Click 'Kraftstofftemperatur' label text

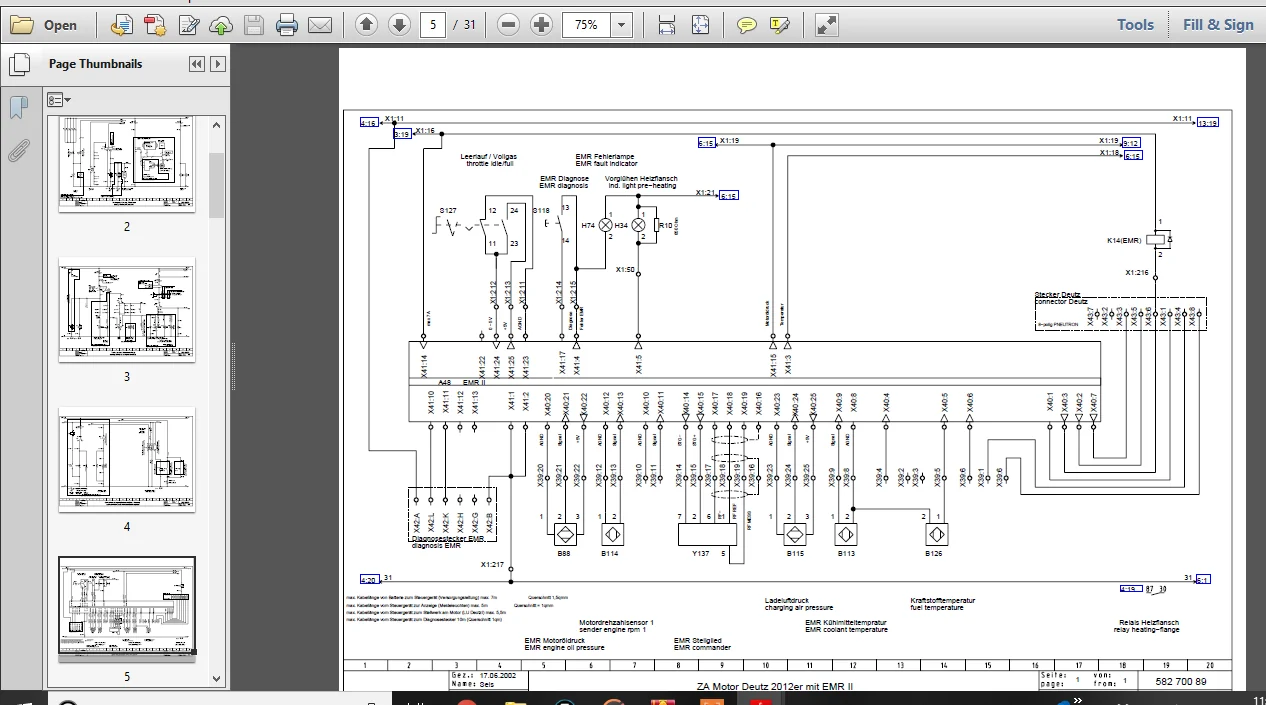(942, 601)
